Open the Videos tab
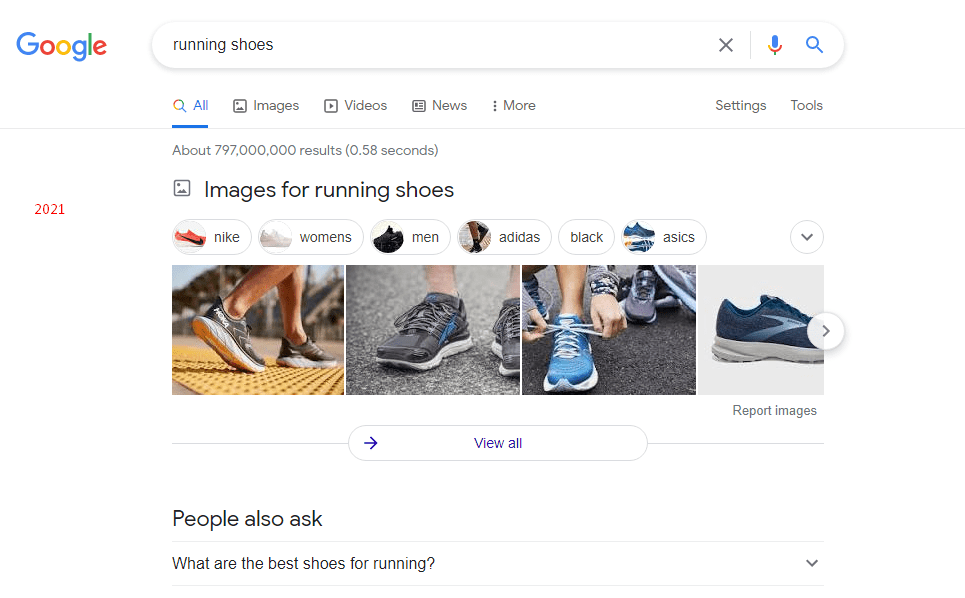Image resolution: width=965 pixels, height=598 pixels. coord(355,105)
